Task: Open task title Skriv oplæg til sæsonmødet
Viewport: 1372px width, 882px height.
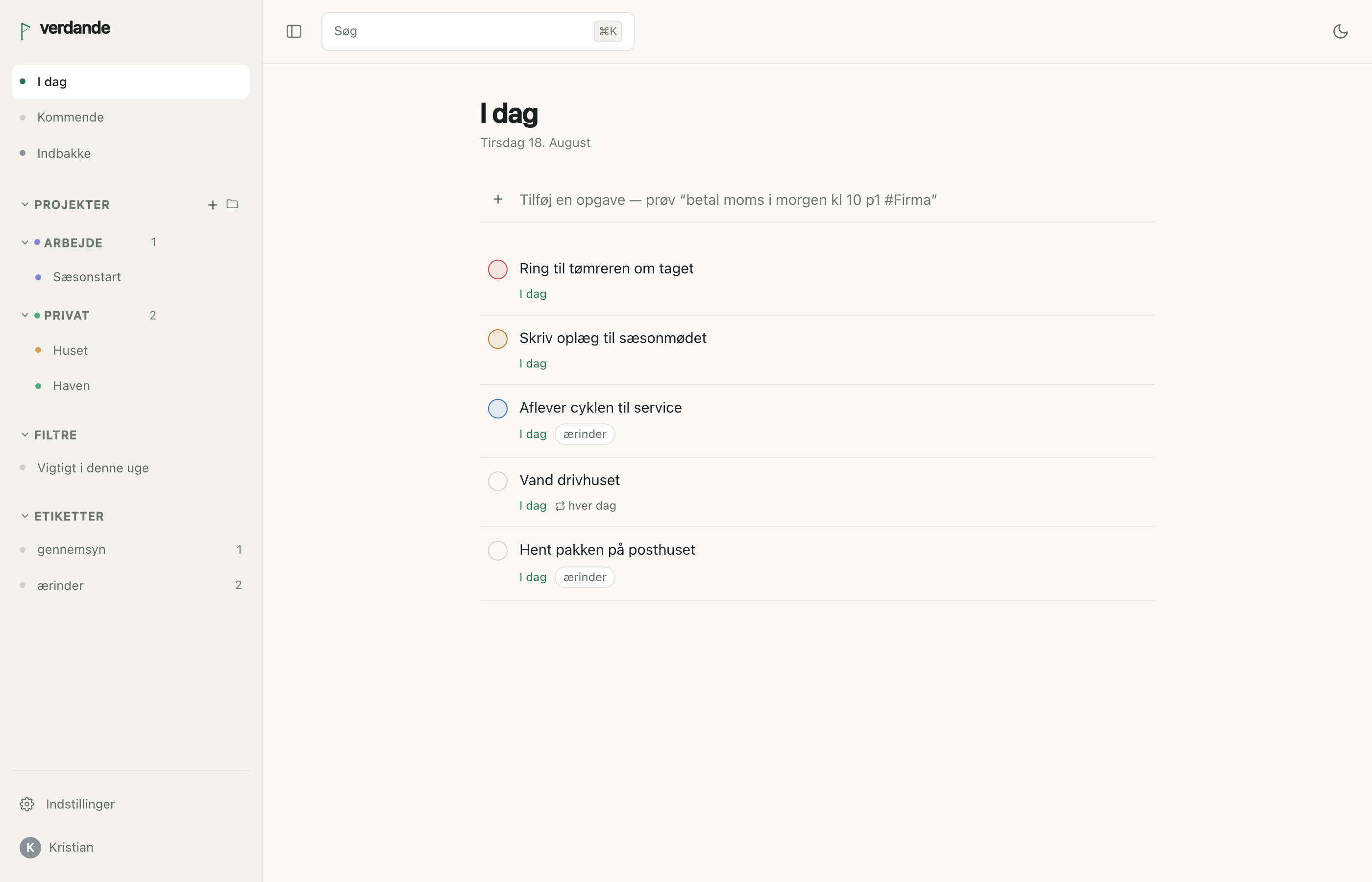Action: pyautogui.click(x=612, y=338)
